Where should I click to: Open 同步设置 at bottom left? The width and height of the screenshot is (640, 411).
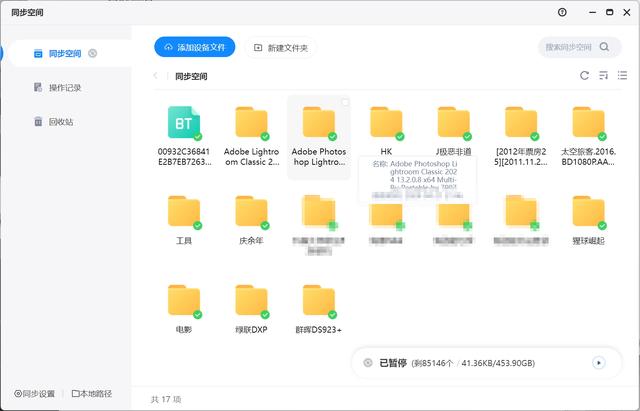tap(34, 393)
